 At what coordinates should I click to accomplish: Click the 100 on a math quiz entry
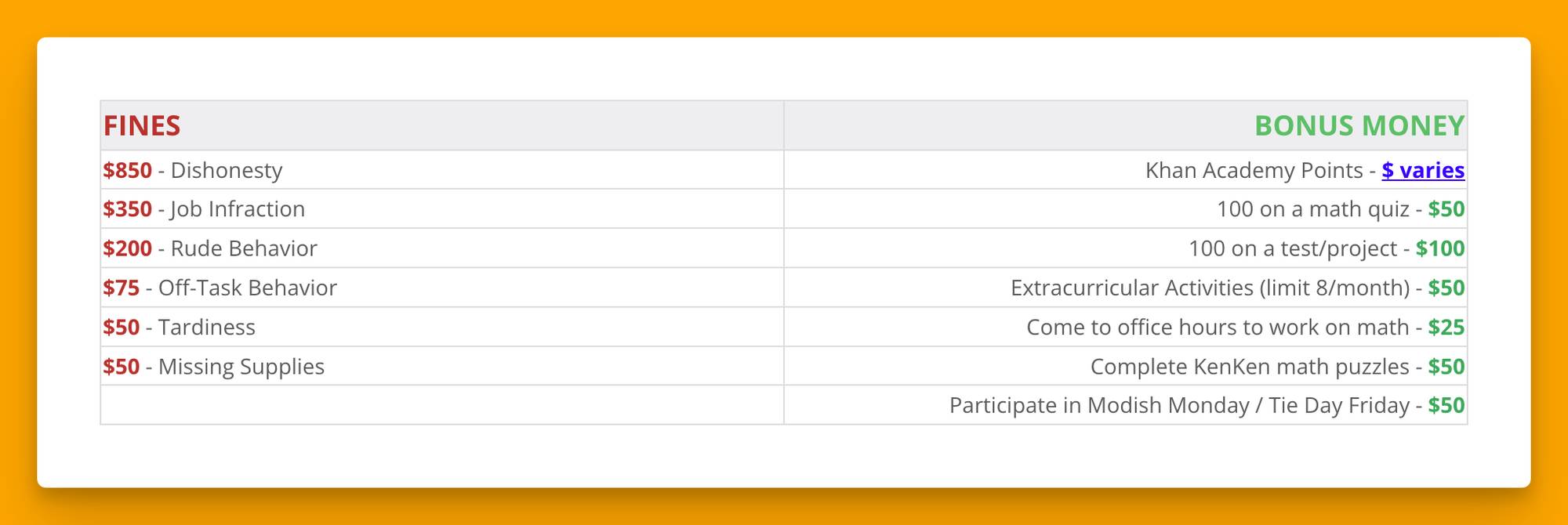(x=1341, y=209)
